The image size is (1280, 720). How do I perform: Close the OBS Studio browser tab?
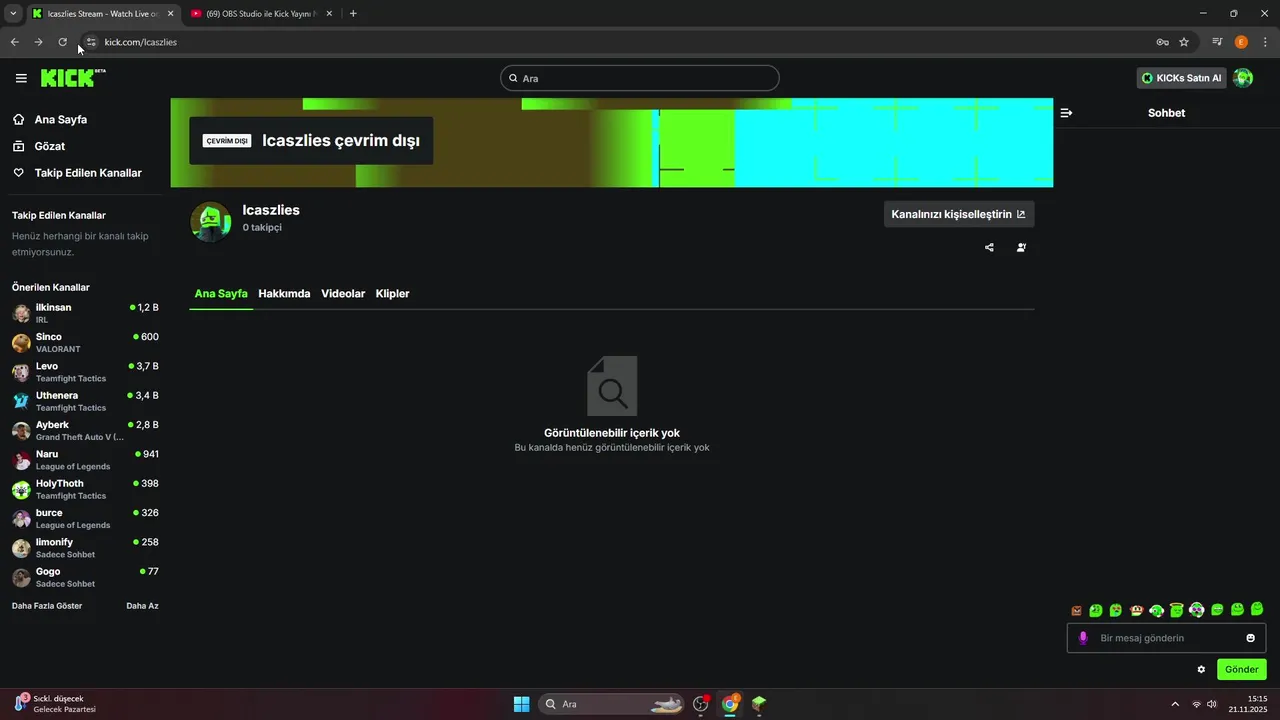(329, 13)
